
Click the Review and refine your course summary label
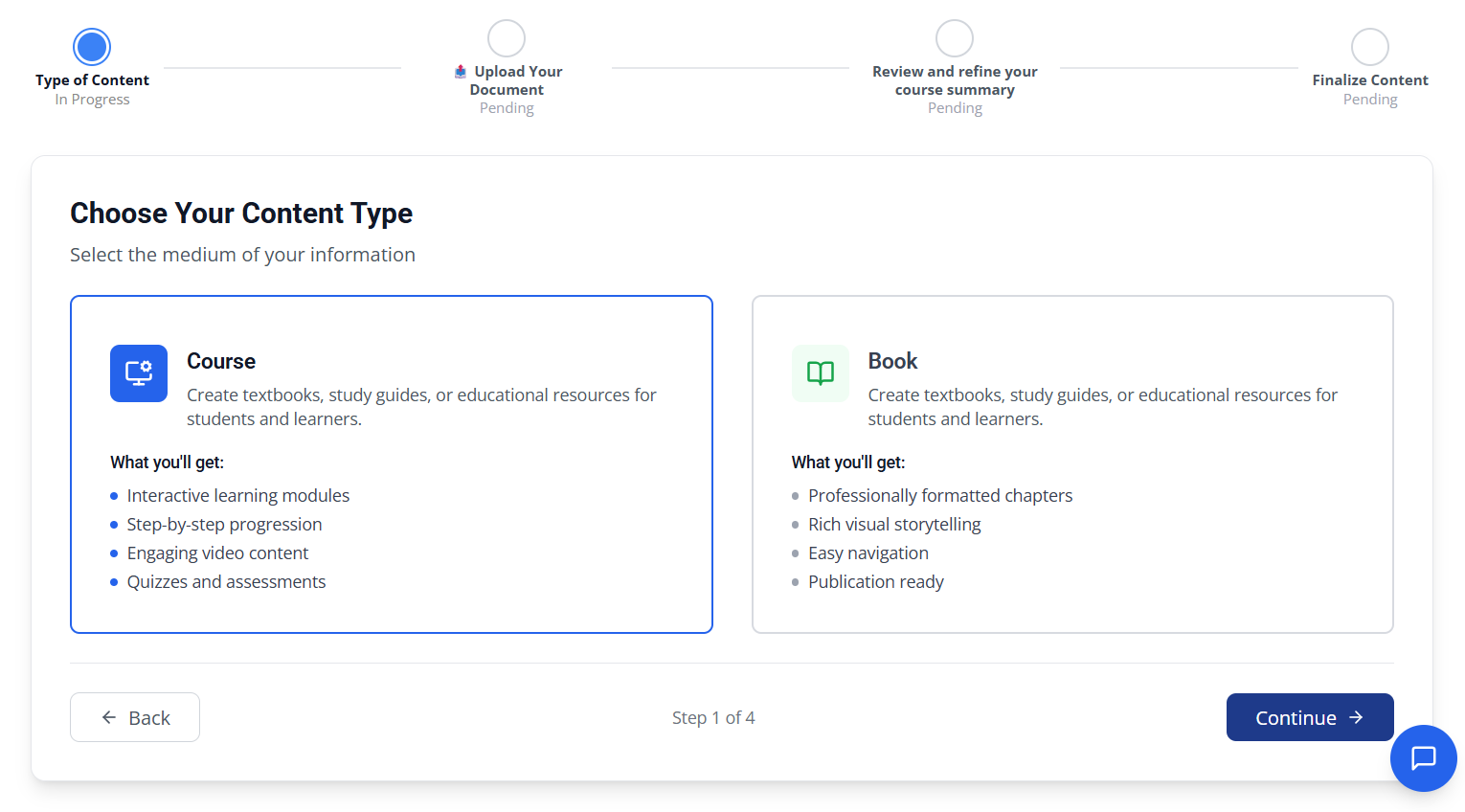(954, 80)
